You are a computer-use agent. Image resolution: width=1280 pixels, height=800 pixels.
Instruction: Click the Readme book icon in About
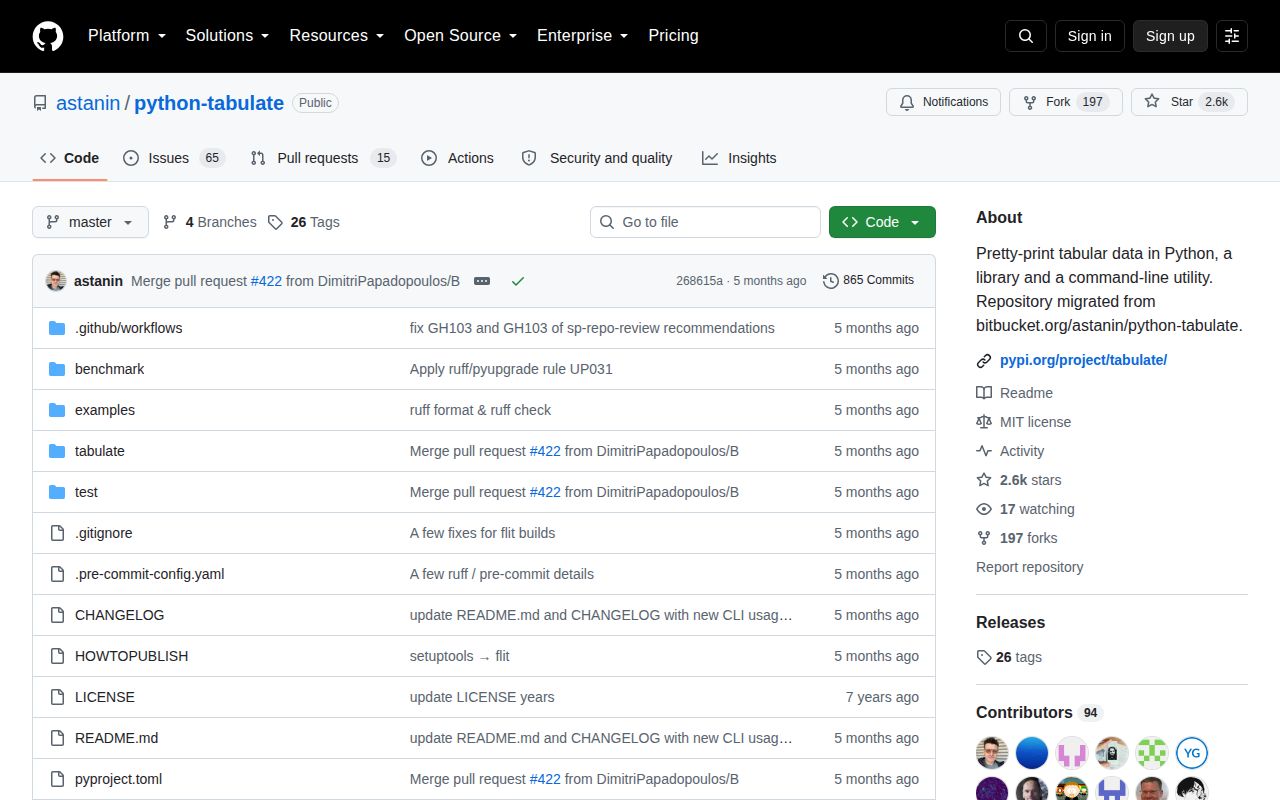click(984, 393)
